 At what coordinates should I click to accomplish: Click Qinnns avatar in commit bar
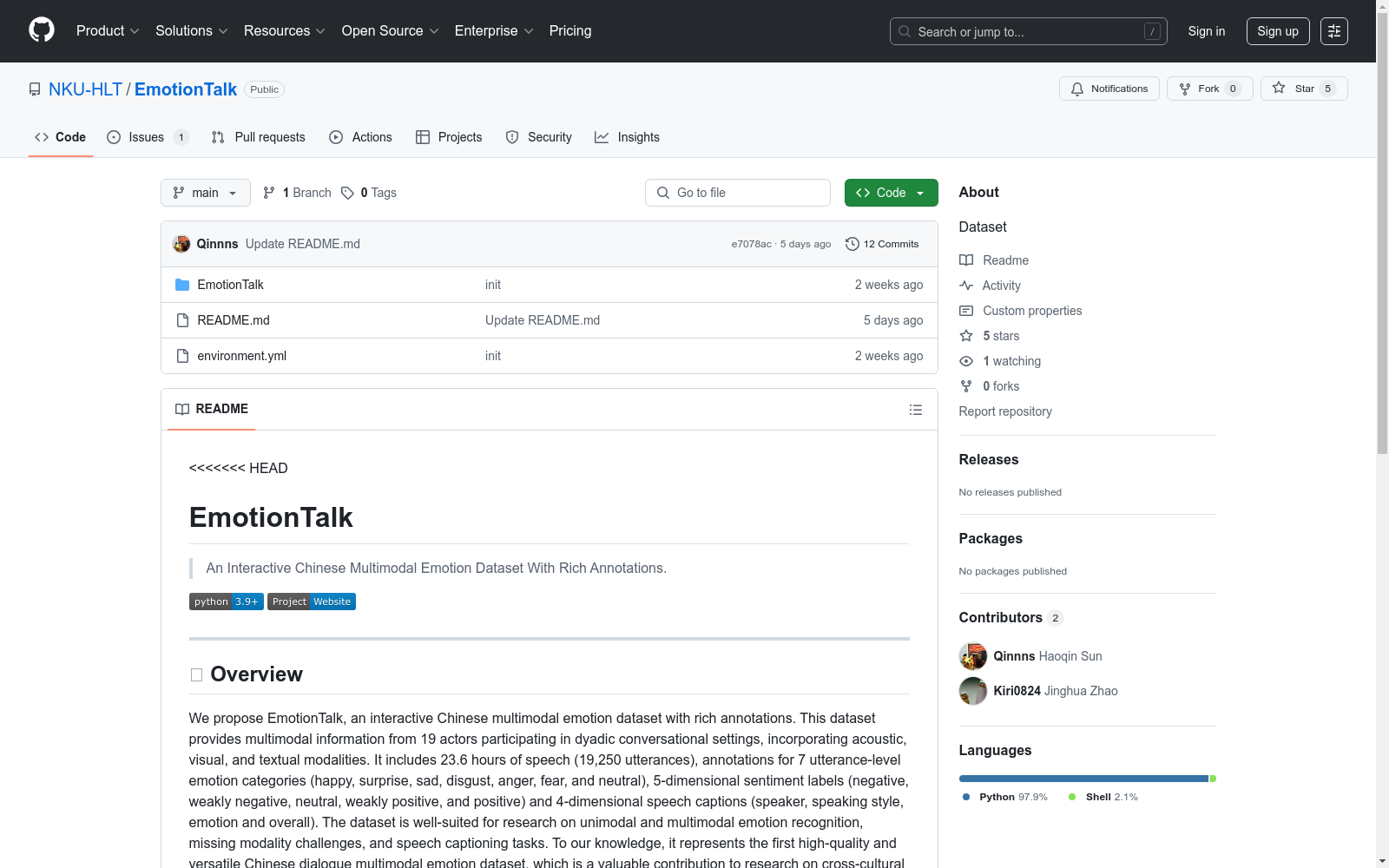point(181,244)
